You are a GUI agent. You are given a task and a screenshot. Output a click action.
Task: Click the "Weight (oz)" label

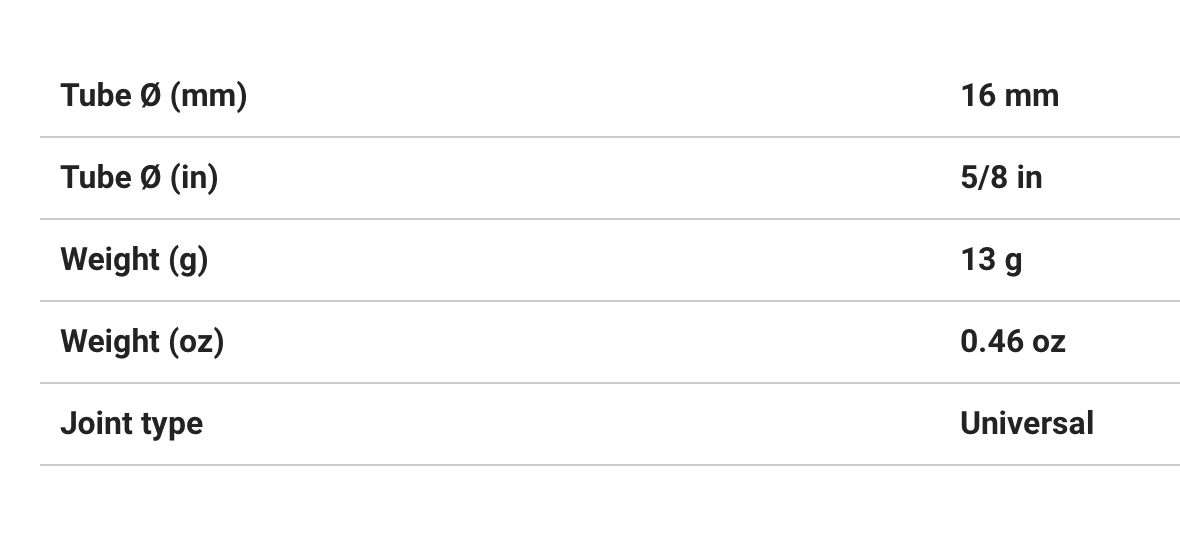click(x=142, y=342)
